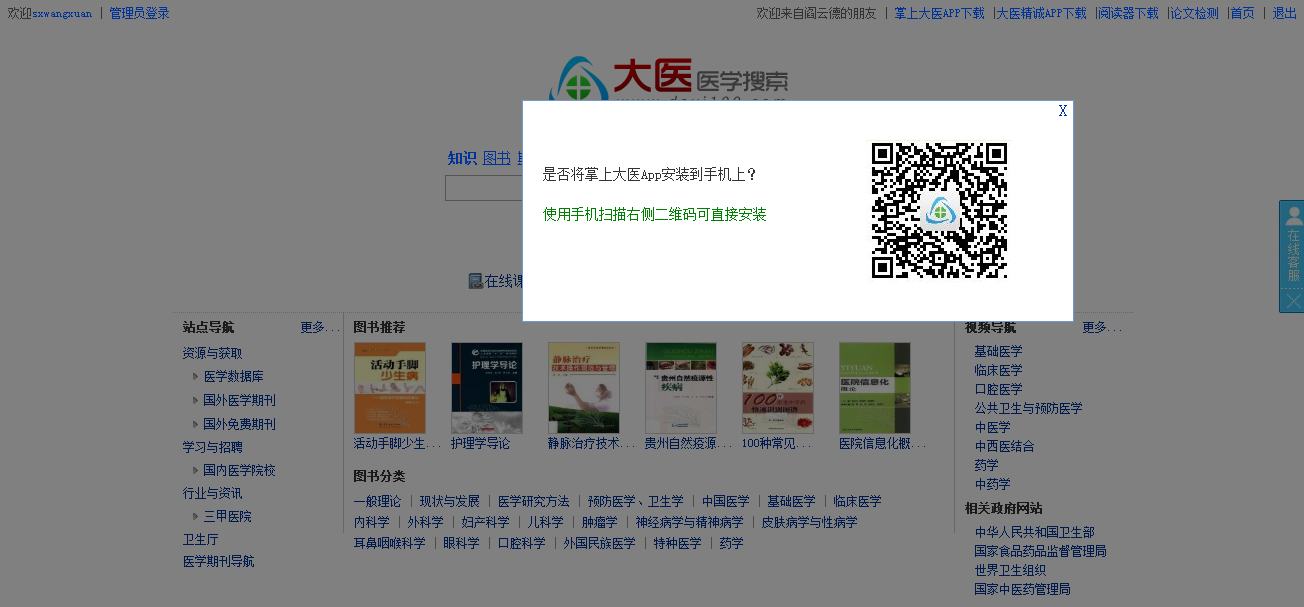
Task: Open the 静脉治疗技术 book cover
Action: click(584, 388)
